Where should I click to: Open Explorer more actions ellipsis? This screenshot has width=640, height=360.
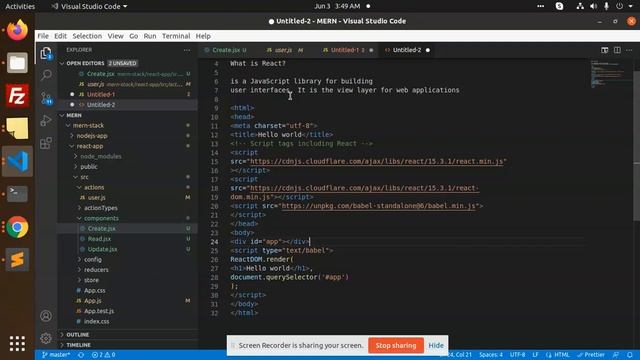click(x=187, y=50)
